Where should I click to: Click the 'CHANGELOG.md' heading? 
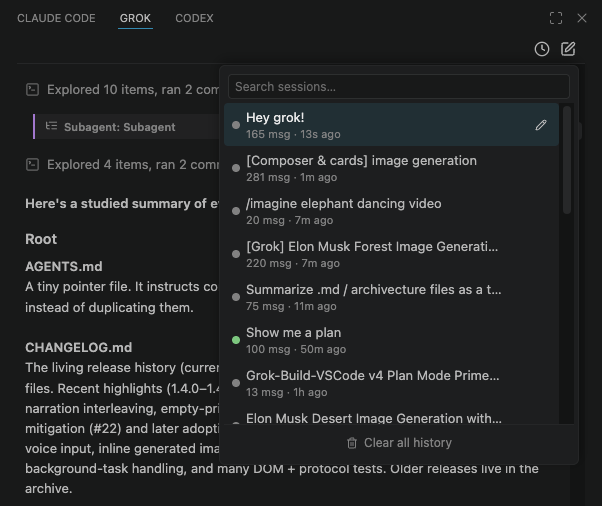(x=79, y=347)
